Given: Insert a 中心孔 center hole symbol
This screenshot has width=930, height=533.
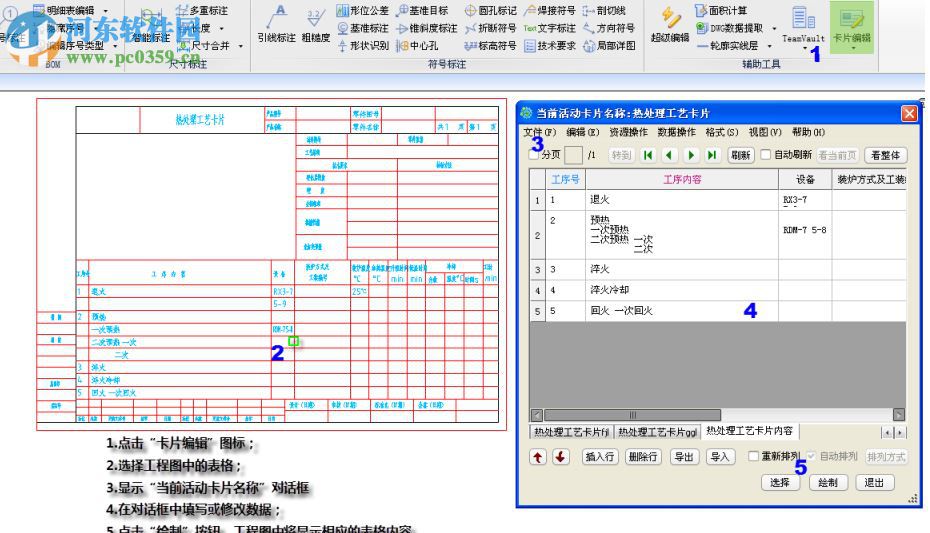Looking at the screenshot, I should 417,45.
